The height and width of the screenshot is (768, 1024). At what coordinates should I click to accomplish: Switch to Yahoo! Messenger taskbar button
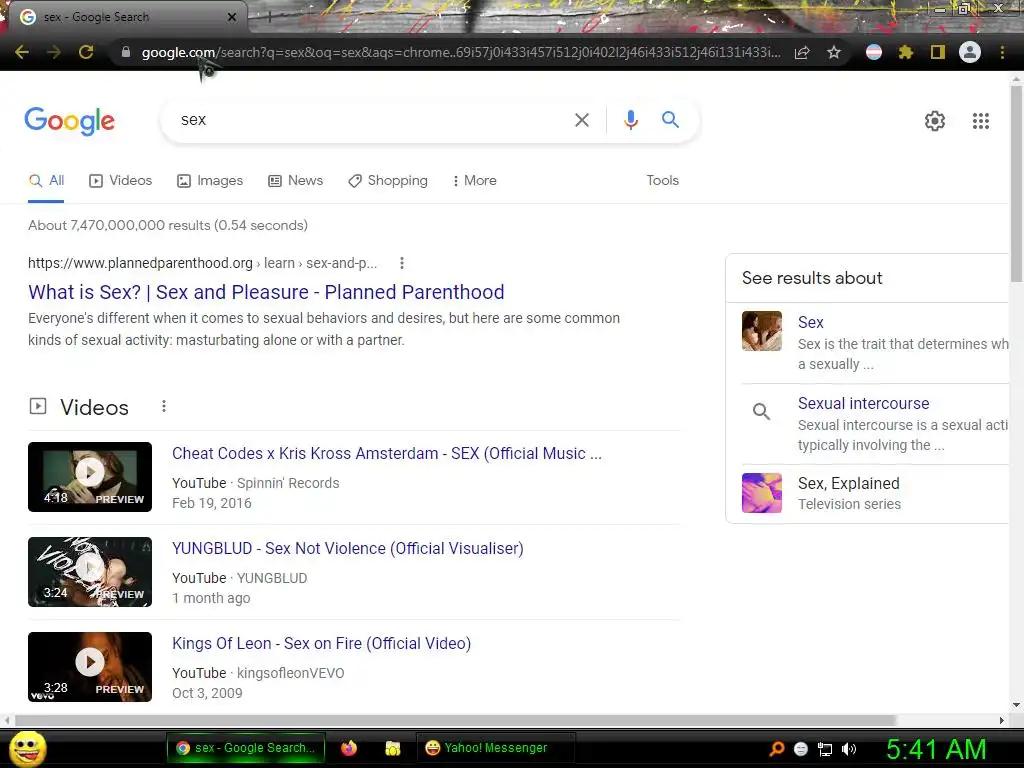(x=495, y=748)
